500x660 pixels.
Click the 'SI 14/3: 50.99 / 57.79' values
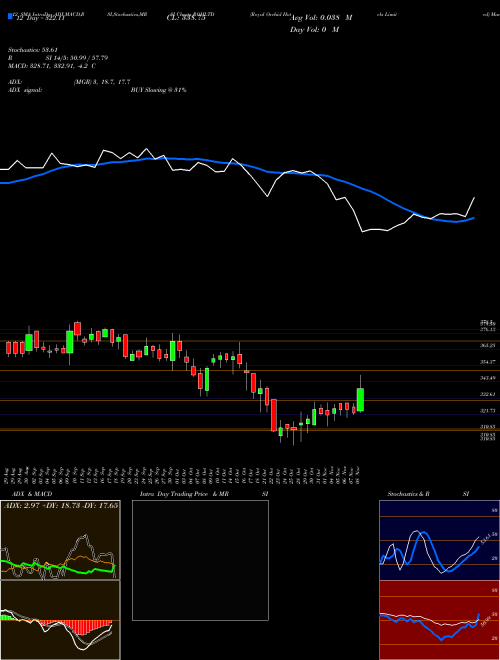[77, 58]
